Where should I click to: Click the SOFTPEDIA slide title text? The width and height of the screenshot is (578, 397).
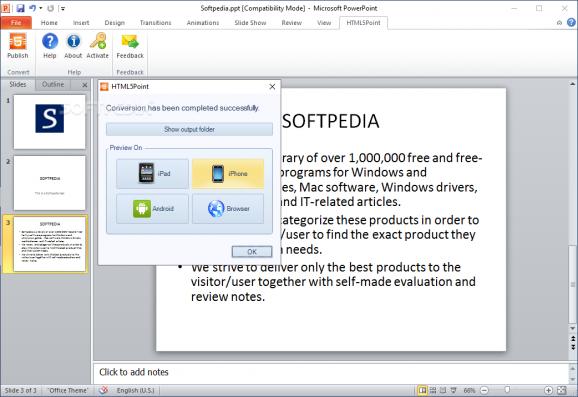pyautogui.click(x=331, y=121)
